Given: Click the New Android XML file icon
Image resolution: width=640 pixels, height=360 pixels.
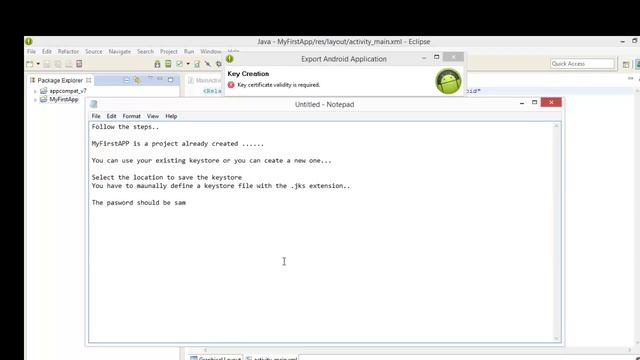Looking at the screenshot, I should pyautogui.click(x=197, y=64).
